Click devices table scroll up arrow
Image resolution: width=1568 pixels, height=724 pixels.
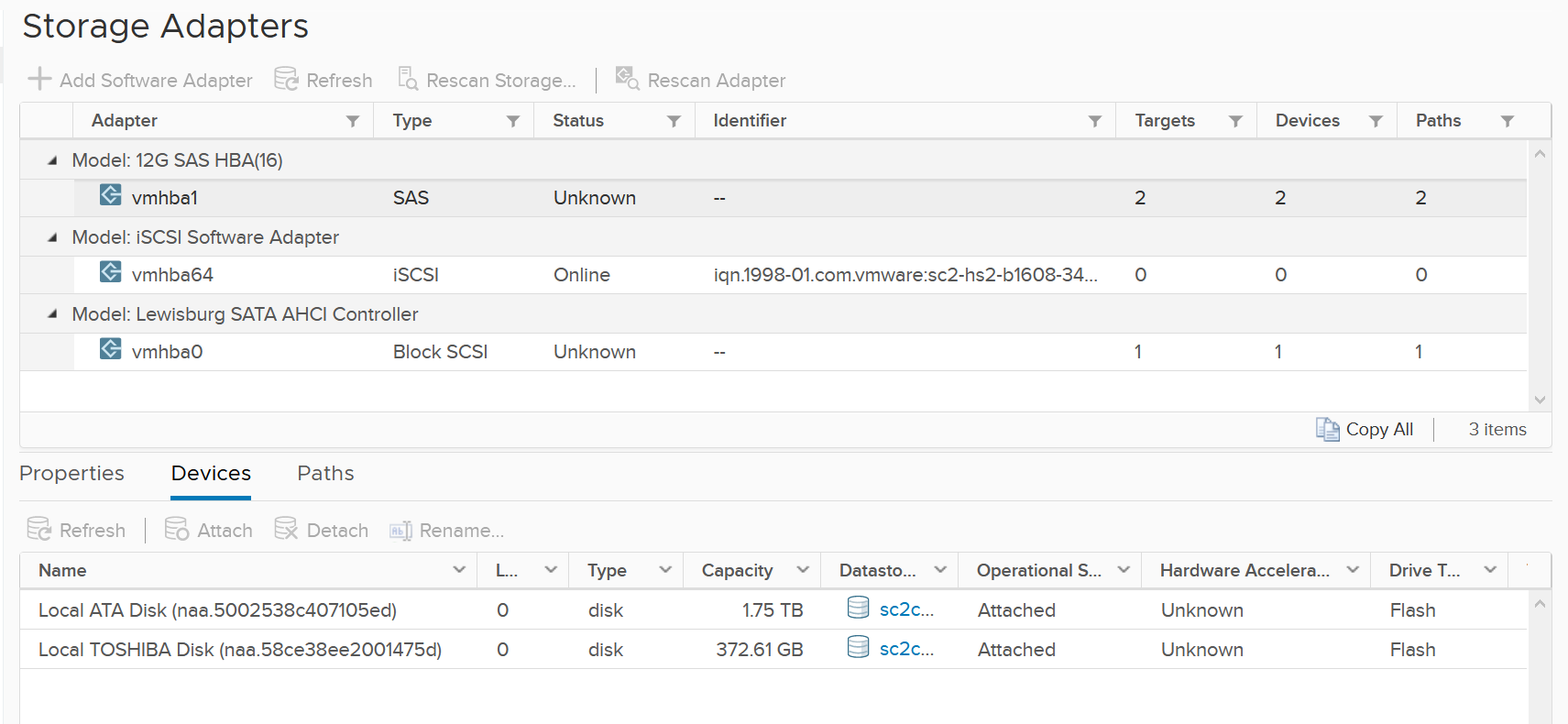click(1540, 603)
